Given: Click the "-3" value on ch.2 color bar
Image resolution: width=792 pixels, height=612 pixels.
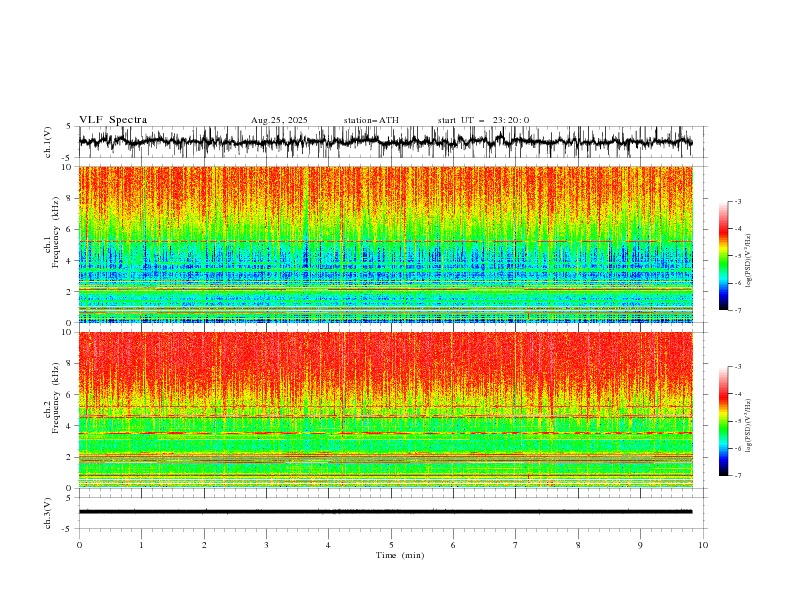Looking at the screenshot, I should coord(737,367).
